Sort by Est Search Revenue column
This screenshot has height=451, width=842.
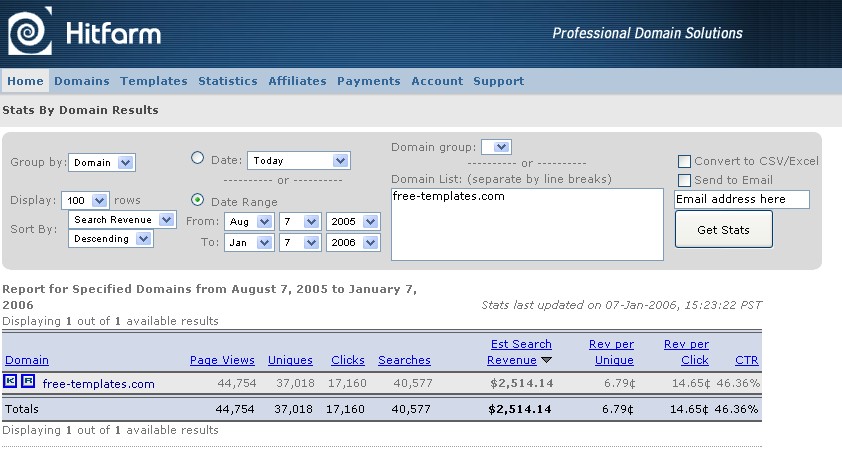click(519, 352)
